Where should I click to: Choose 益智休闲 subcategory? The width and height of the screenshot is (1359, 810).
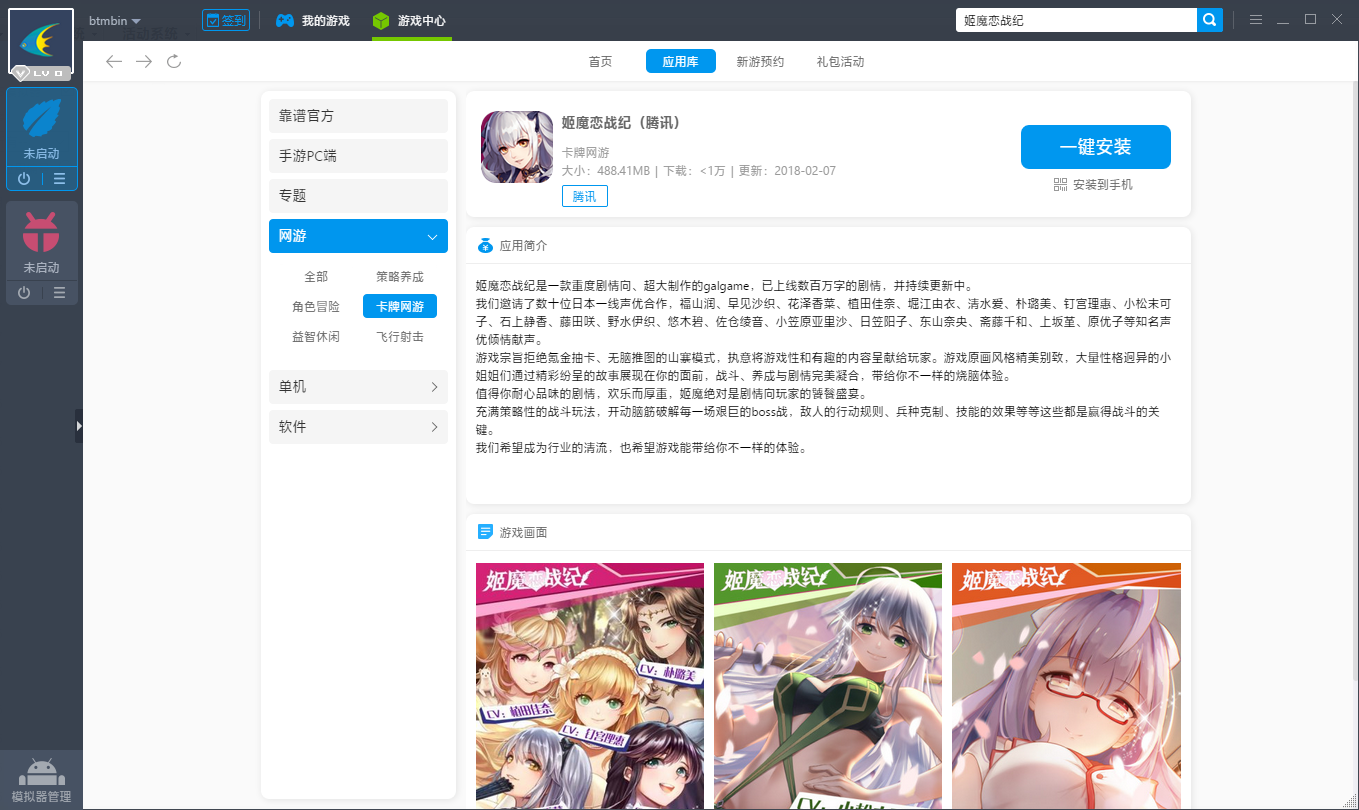pyautogui.click(x=316, y=337)
